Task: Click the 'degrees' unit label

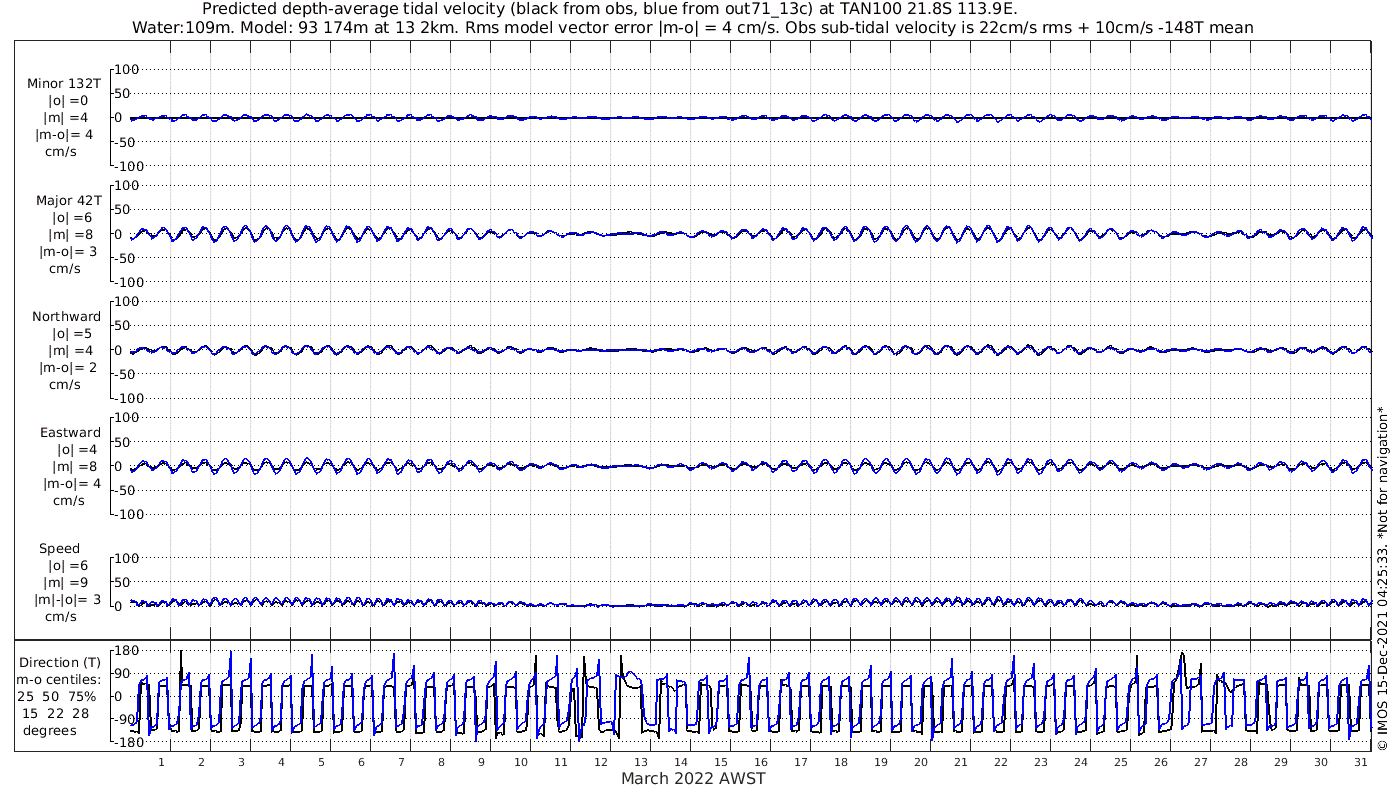Action: (50, 730)
